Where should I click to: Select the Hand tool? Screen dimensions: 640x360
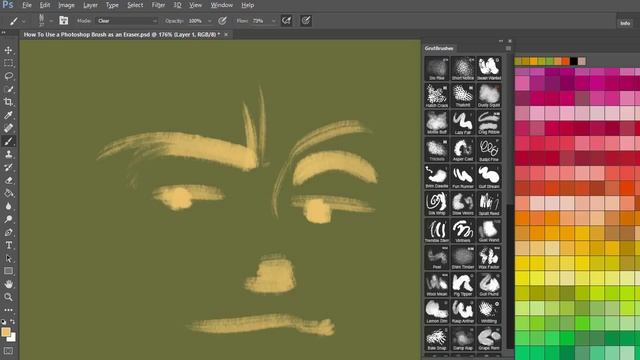pos(8,284)
